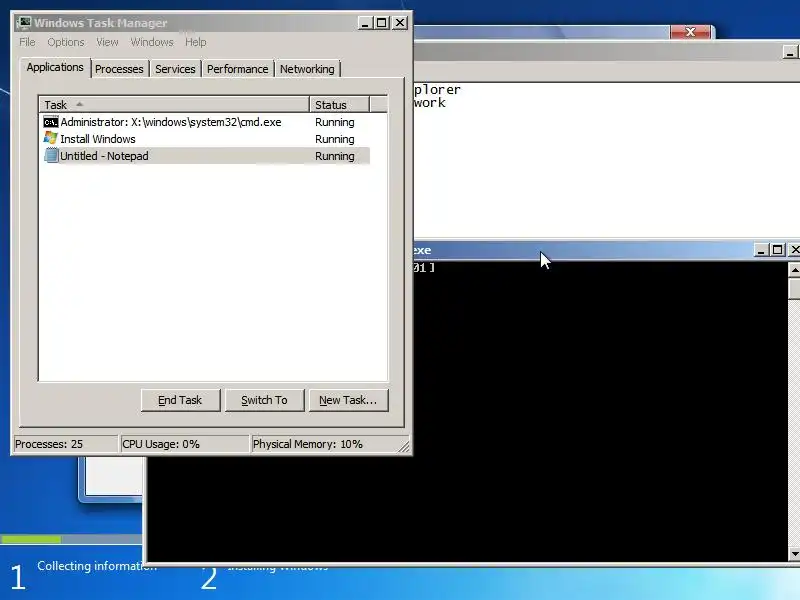Open the Help menu in Task Manager
This screenshot has height=600, width=800.
click(196, 42)
